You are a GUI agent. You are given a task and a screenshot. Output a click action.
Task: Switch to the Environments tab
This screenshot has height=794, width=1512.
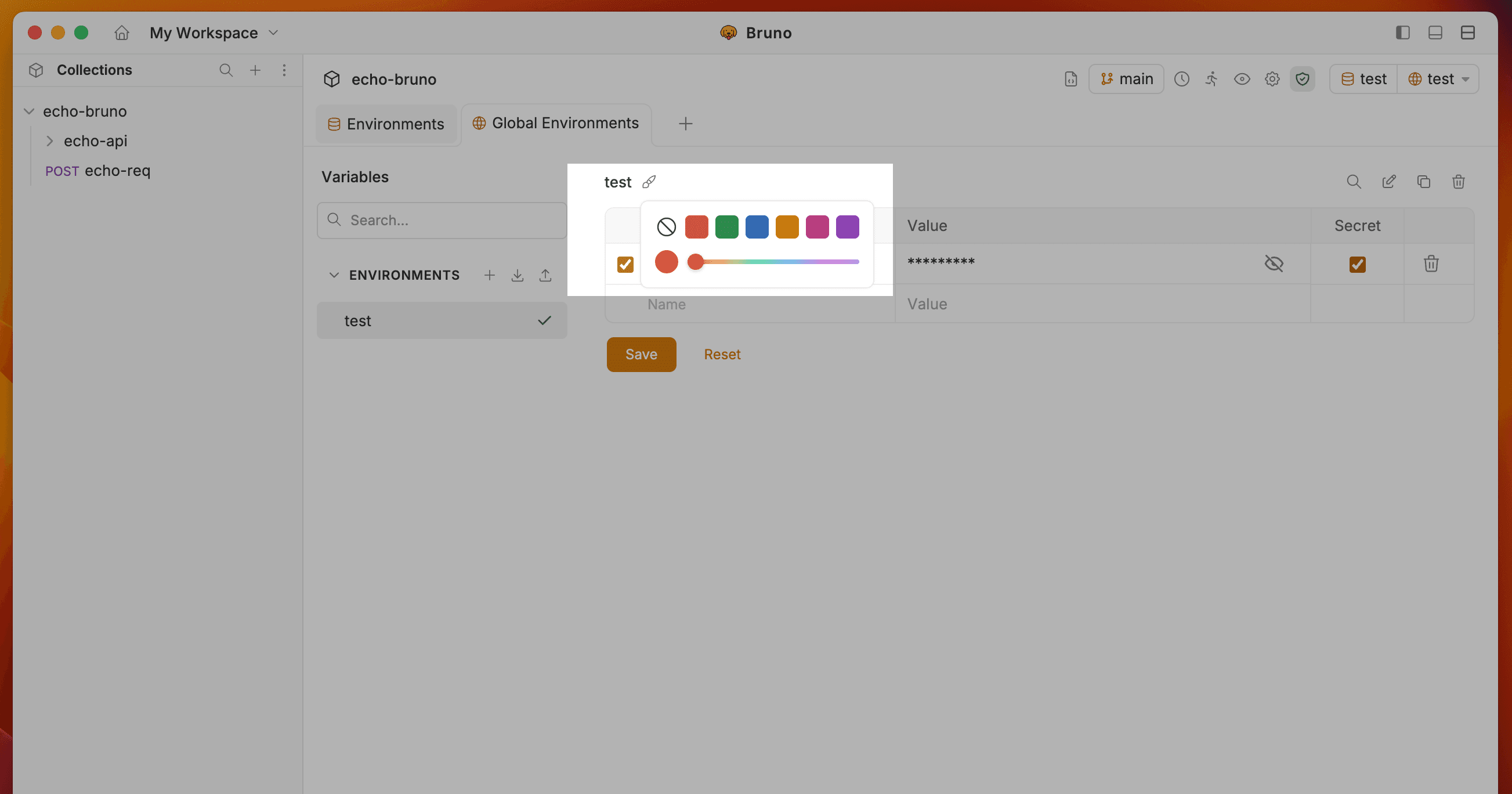point(386,124)
